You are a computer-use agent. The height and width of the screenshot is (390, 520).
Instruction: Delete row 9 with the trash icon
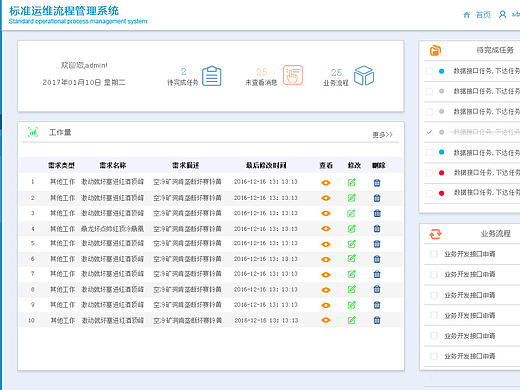[x=377, y=305]
